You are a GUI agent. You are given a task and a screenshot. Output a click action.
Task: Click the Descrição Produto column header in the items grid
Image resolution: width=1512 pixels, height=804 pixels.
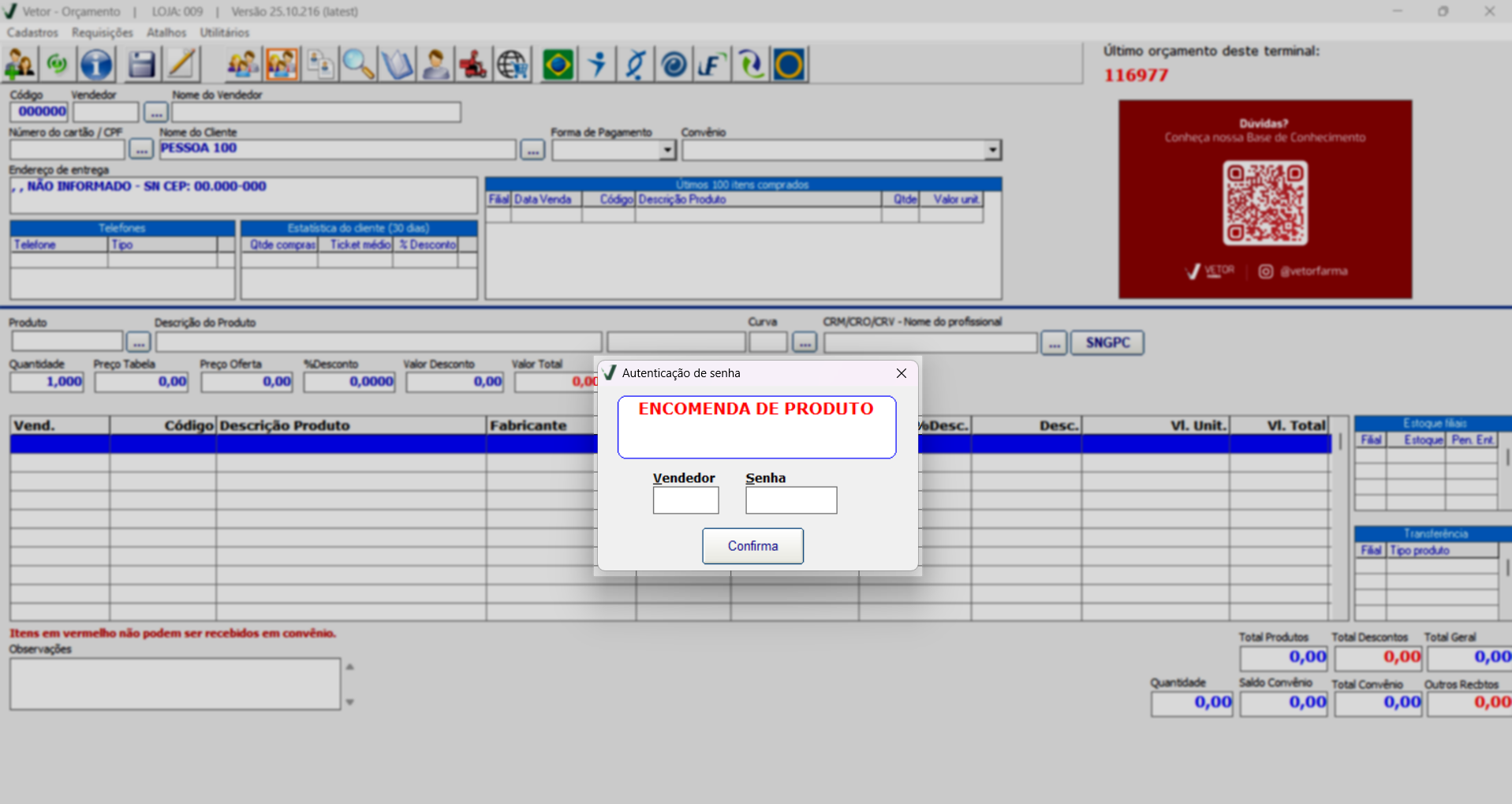351,425
